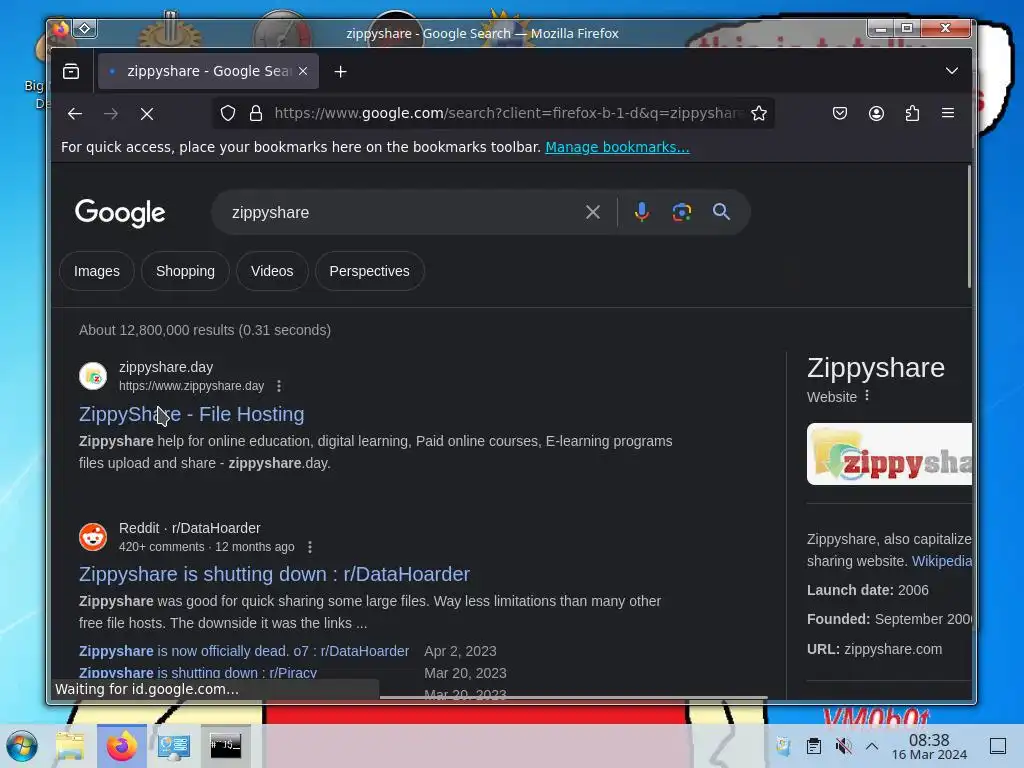Click the site security padlock icon
Viewport: 1024px width, 768px height.
(256, 113)
